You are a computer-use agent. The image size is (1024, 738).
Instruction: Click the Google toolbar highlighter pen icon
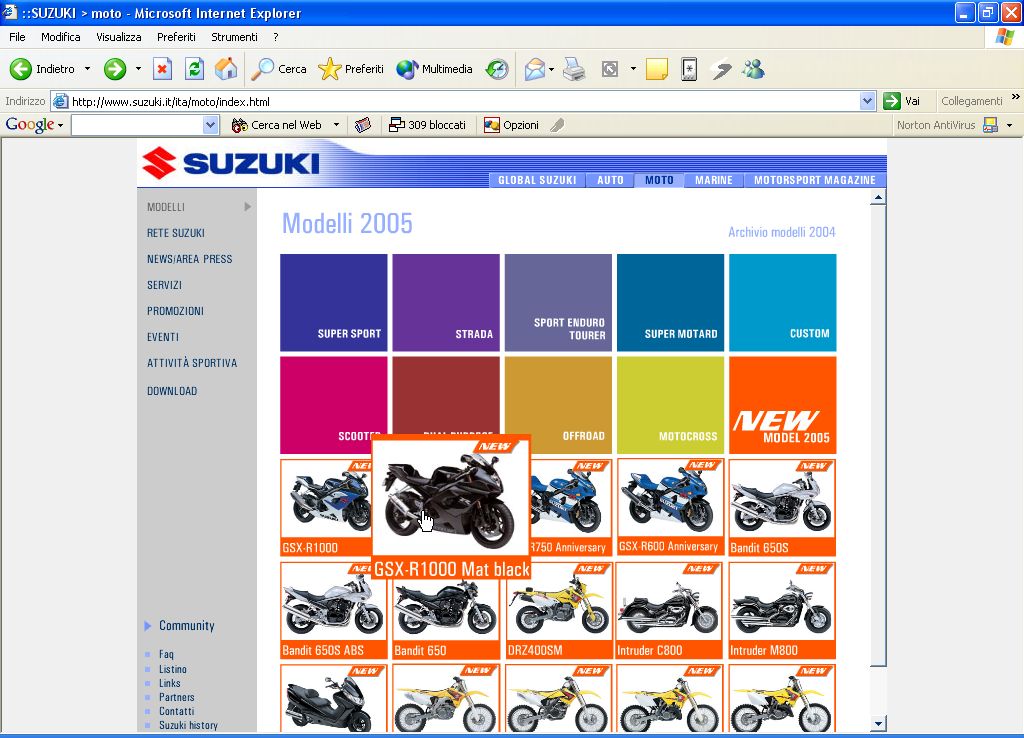(x=557, y=125)
